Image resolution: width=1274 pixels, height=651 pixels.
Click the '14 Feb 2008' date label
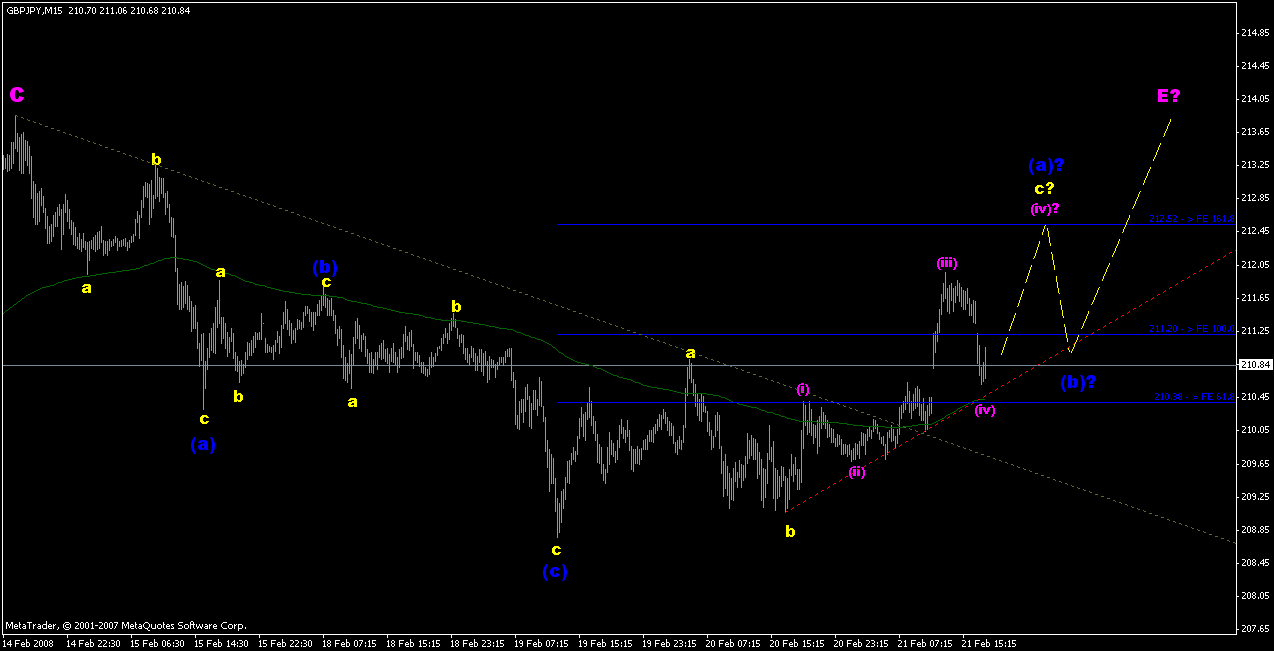pos(26,644)
